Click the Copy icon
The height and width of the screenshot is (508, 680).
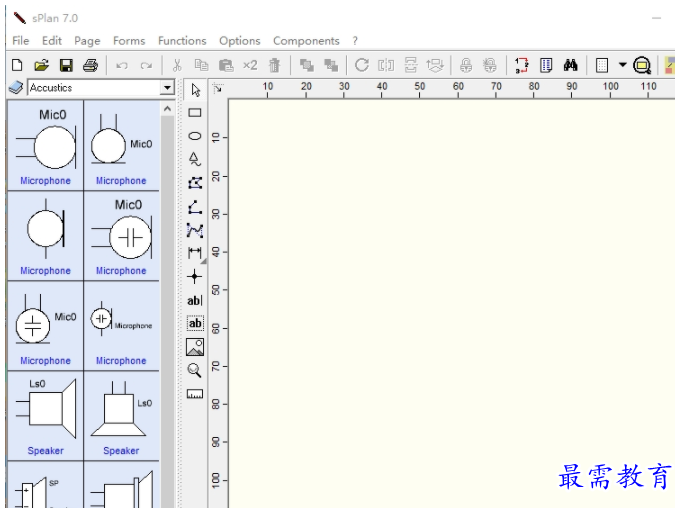(201, 66)
